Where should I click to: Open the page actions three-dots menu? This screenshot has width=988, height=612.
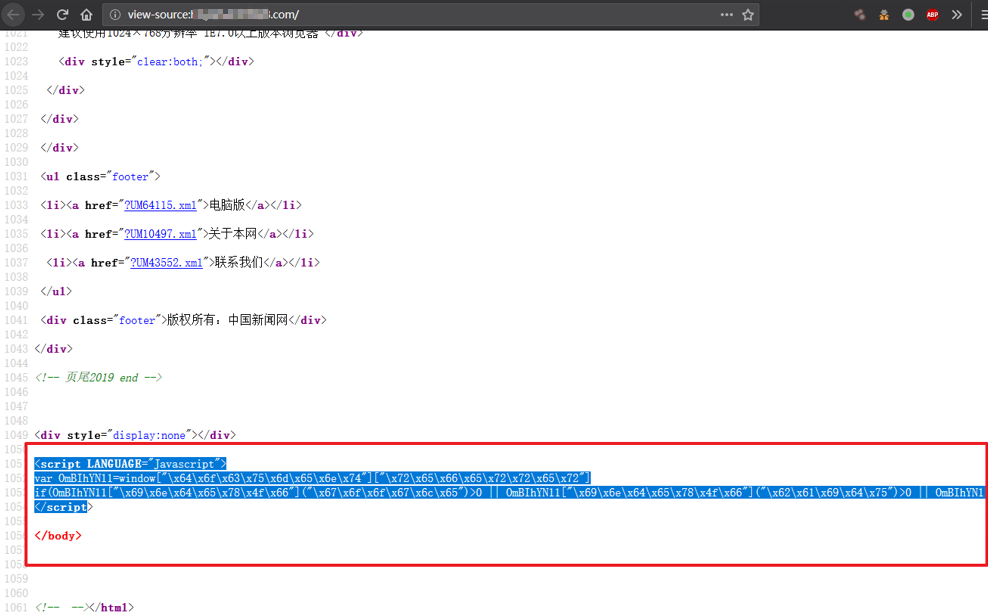(727, 14)
